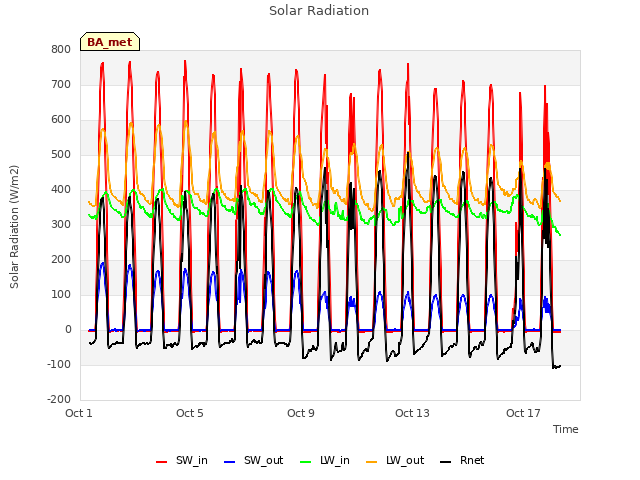This screenshot has height=480, width=640.
Task: Click the 500 y-axis tick label
Action: (x=61, y=155)
